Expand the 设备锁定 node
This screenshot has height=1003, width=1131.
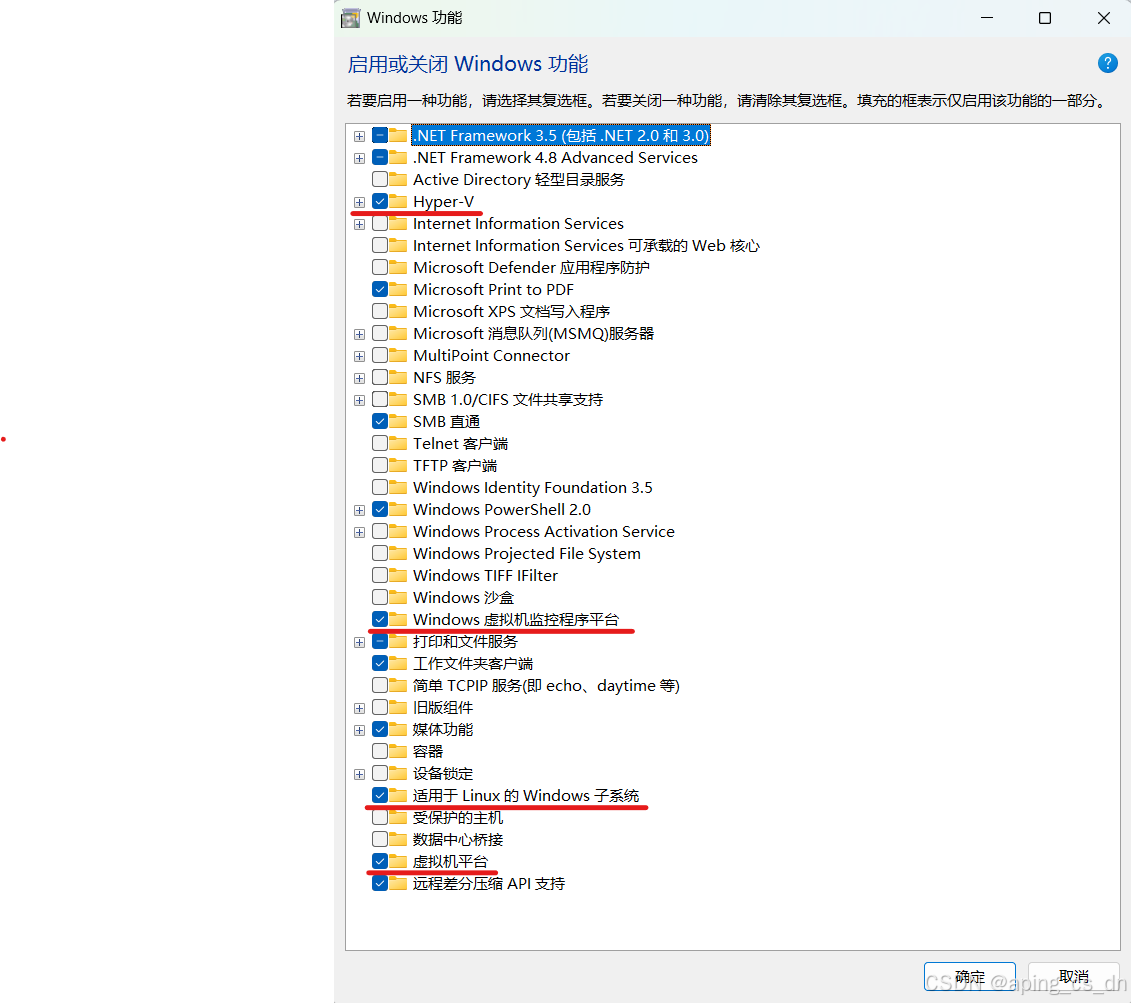359,774
